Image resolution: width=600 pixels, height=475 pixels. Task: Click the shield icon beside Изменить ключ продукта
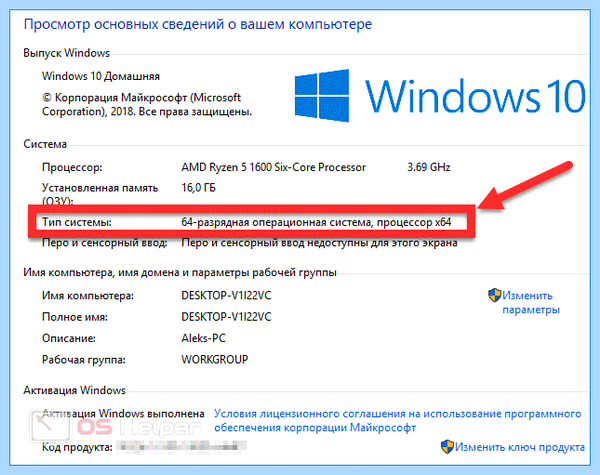[447, 447]
